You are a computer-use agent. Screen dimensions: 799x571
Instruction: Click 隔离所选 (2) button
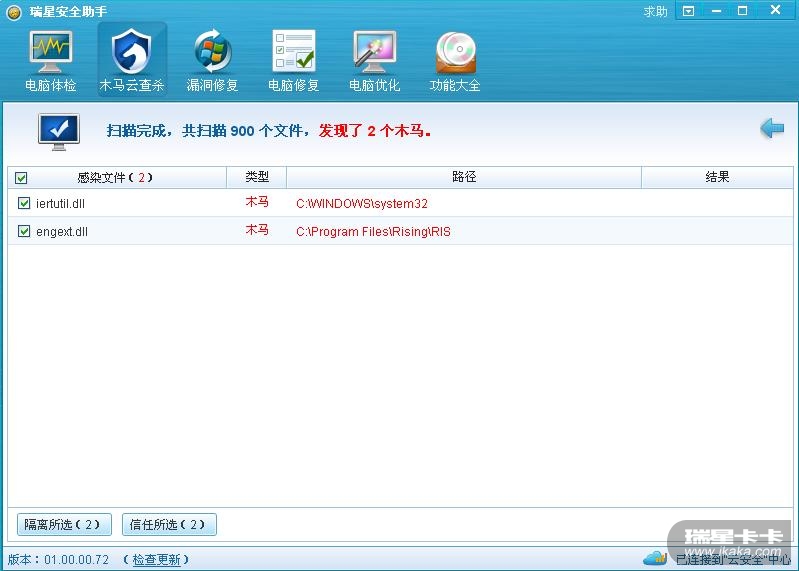click(64, 524)
